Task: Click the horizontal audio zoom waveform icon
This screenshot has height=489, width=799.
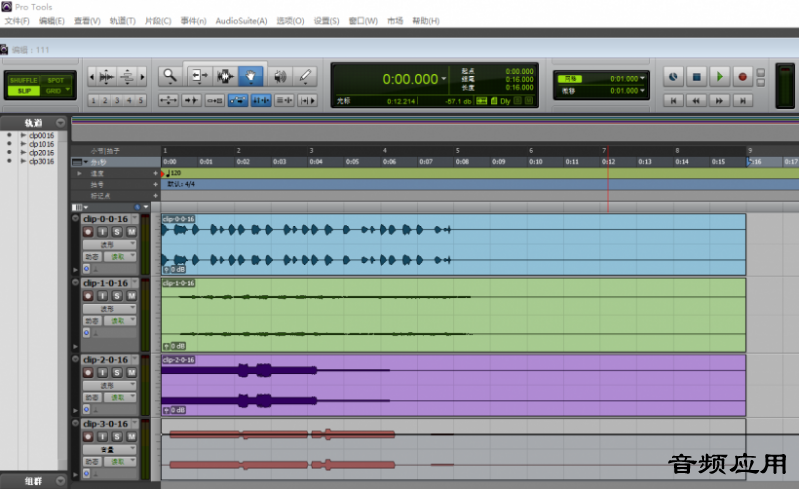Action: pyautogui.click(x=107, y=77)
